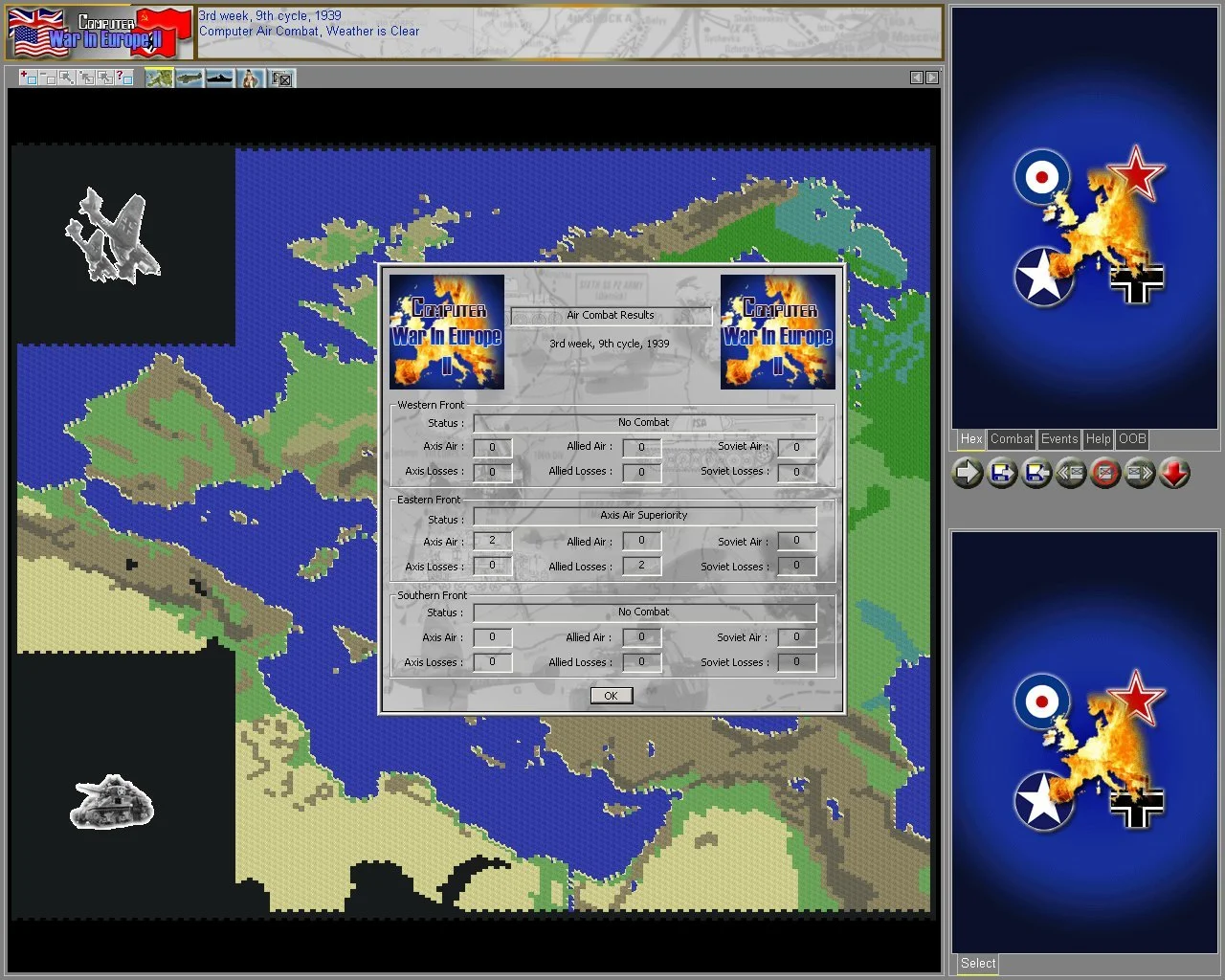The image size is (1225, 980).
Task: Click the help question-mark toolbar icon
Action: click(x=123, y=78)
